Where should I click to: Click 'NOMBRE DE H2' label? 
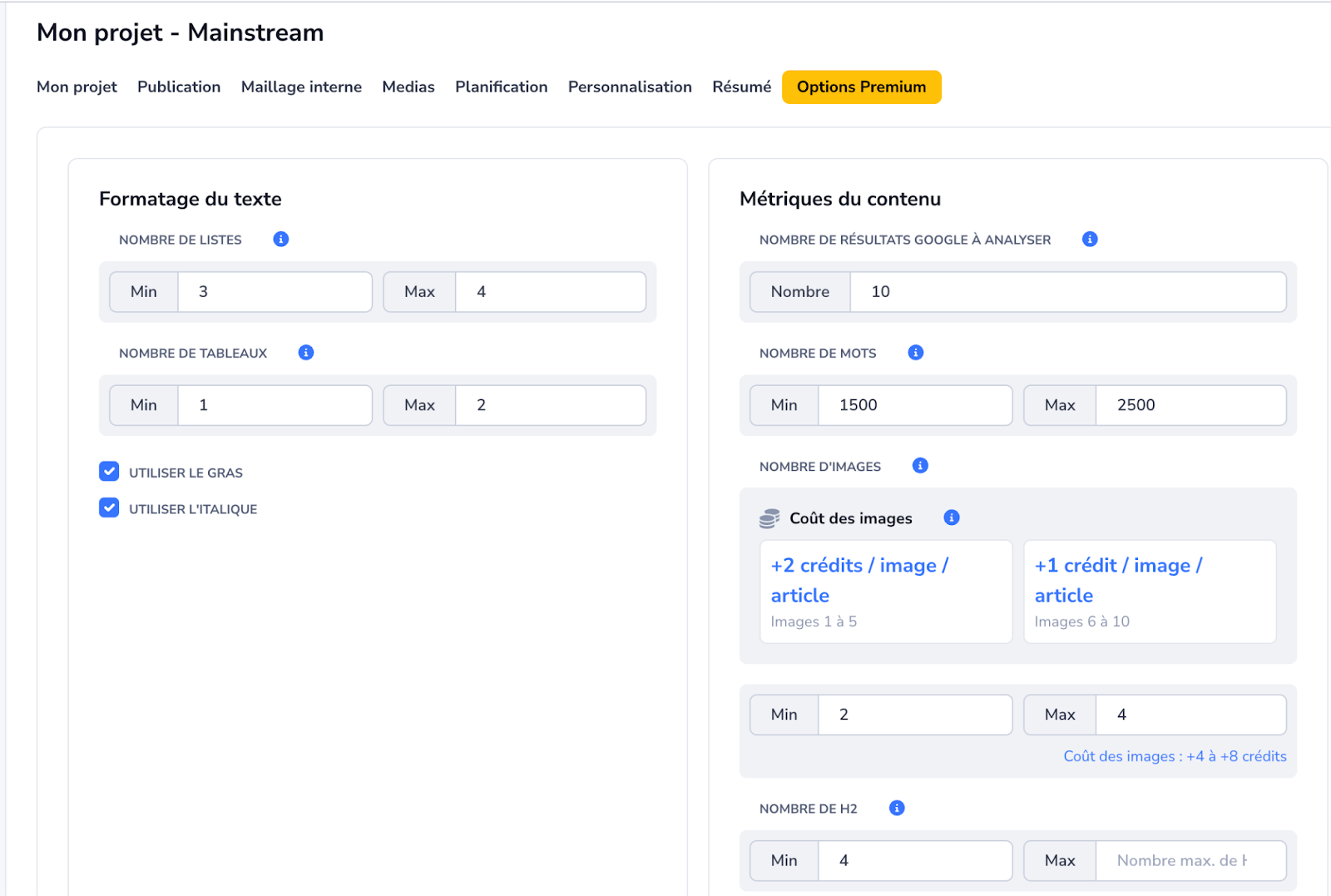coord(809,809)
